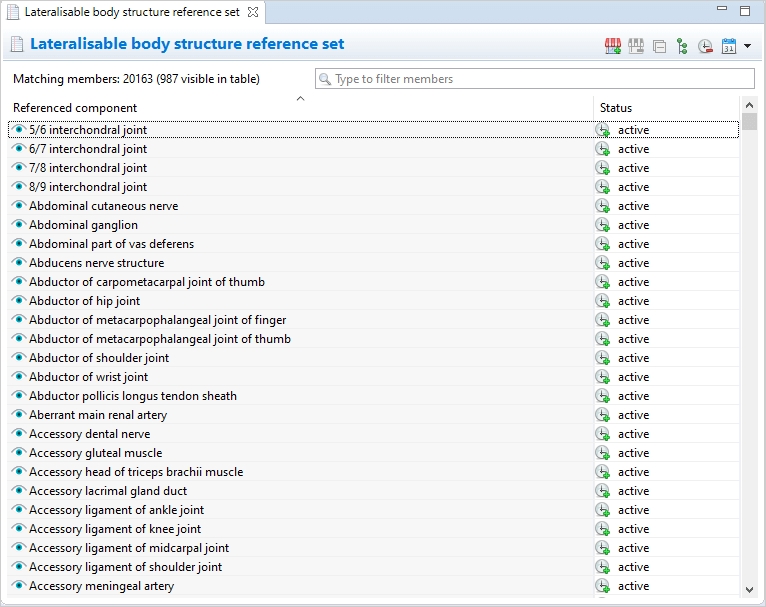The width and height of the screenshot is (766, 607).
Task: Click the clock with red minus icon
Action: click(705, 46)
